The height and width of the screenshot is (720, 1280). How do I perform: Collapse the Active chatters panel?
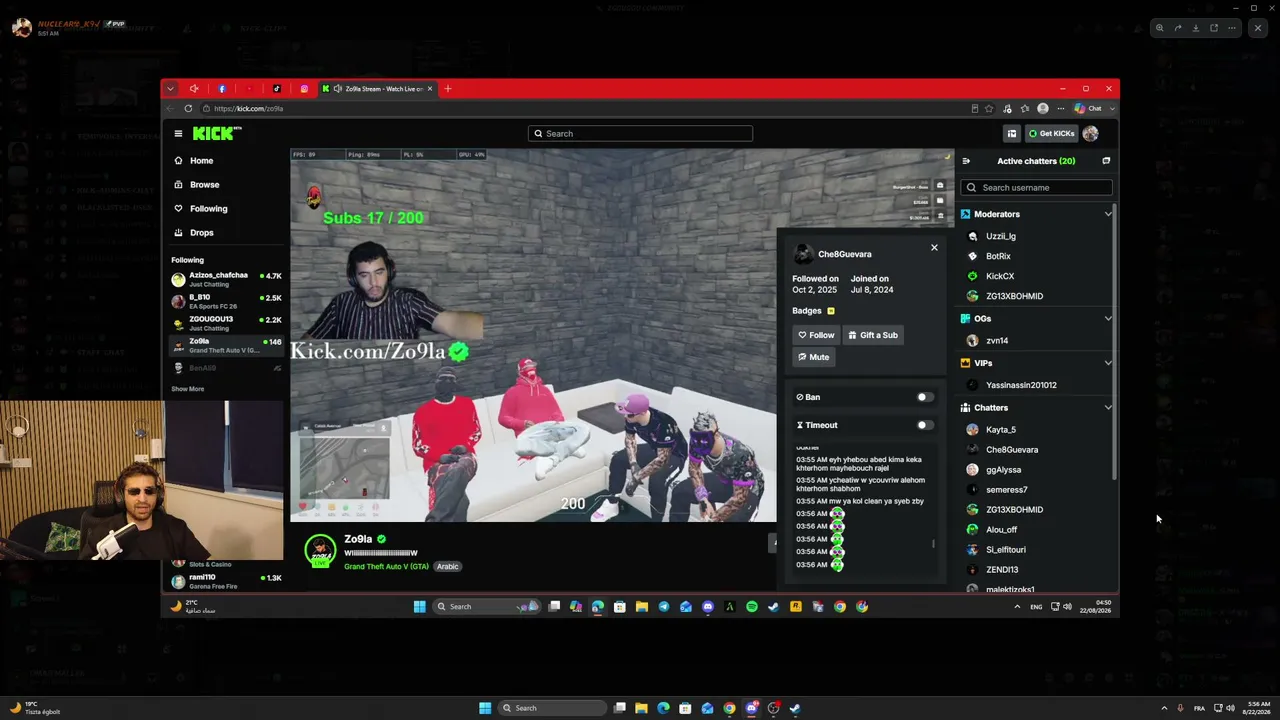(966, 161)
